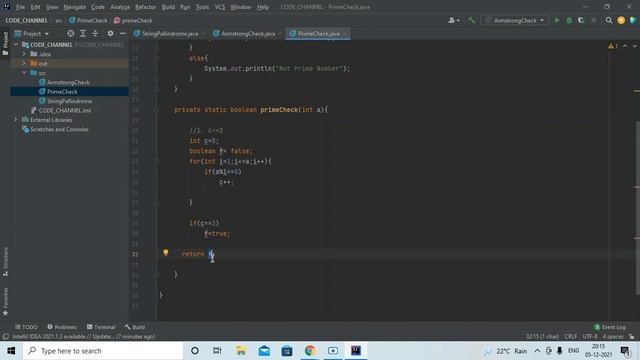Build project with hammer icon
Viewport: 640px width, 360px height.
pos(471,20)
